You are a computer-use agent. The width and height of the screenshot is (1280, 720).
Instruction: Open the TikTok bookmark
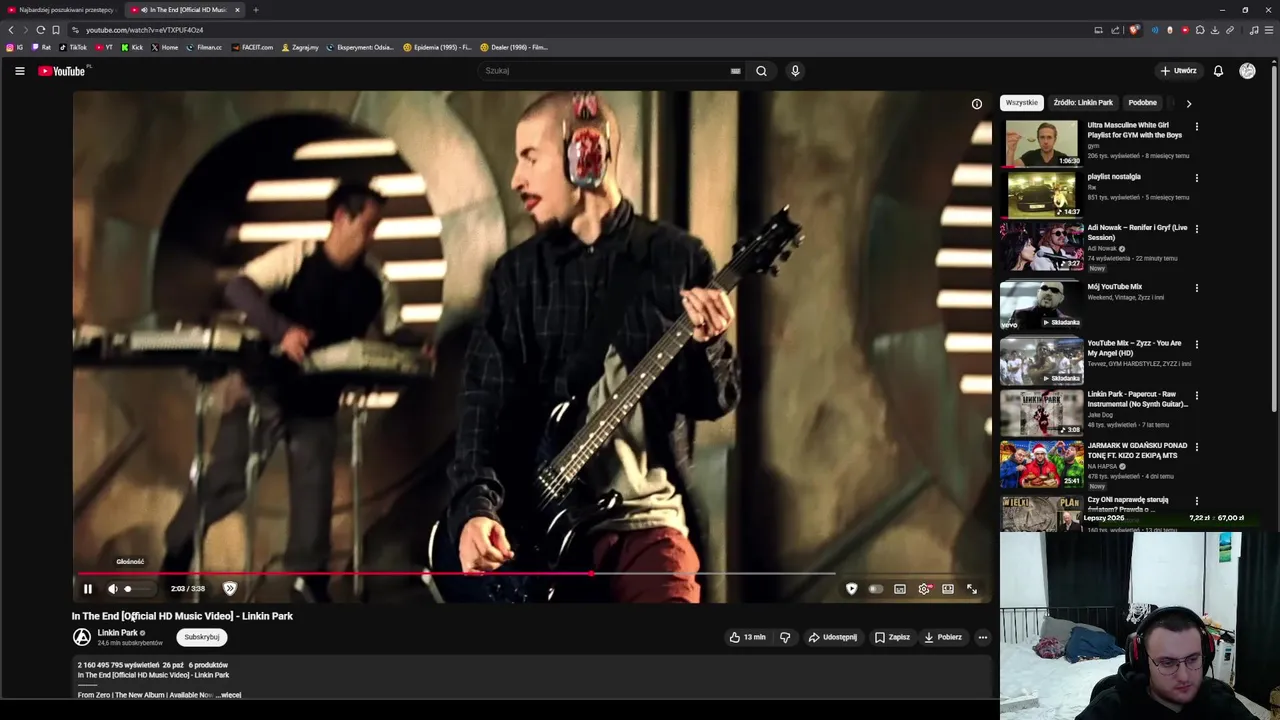[x=73, y=47]
